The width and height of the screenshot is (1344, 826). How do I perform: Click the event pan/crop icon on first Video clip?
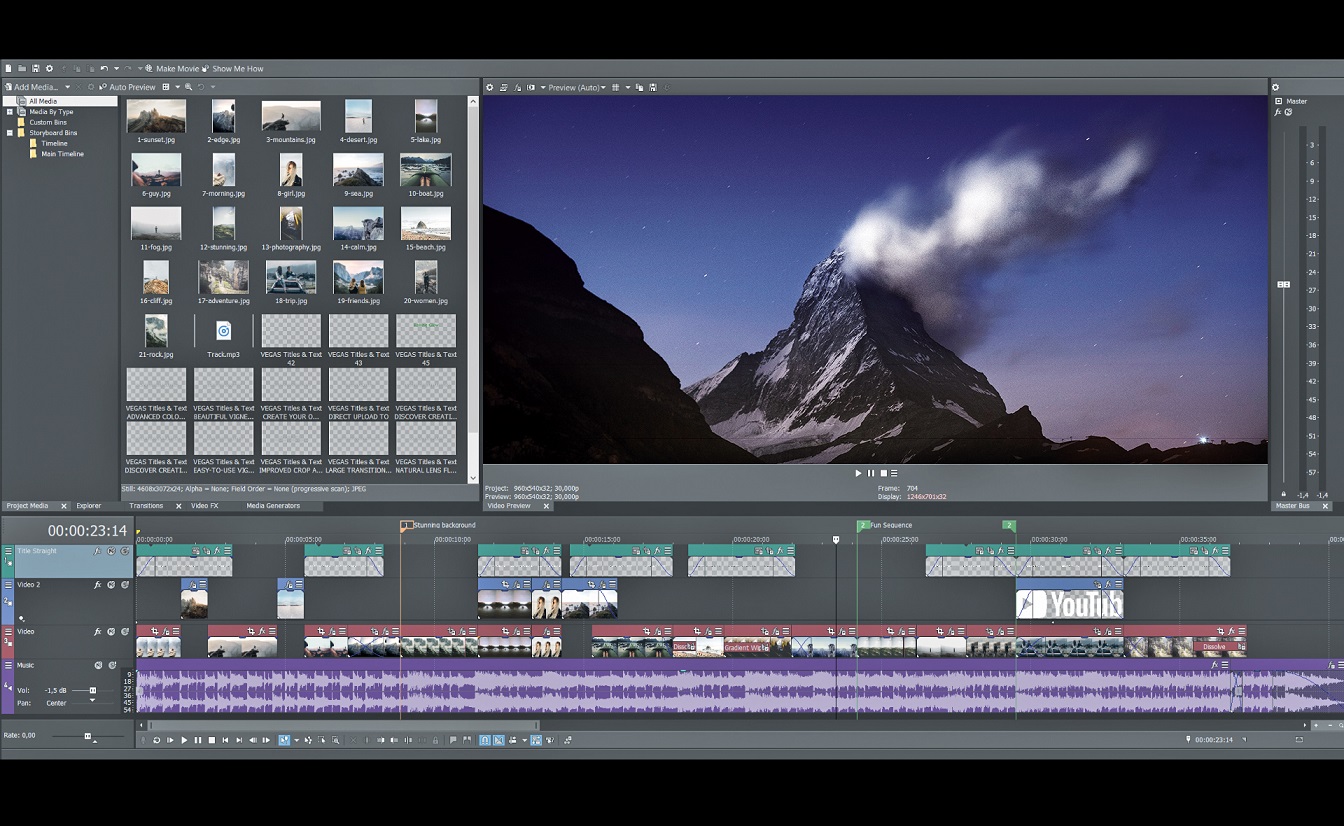[x=154, y=632]
